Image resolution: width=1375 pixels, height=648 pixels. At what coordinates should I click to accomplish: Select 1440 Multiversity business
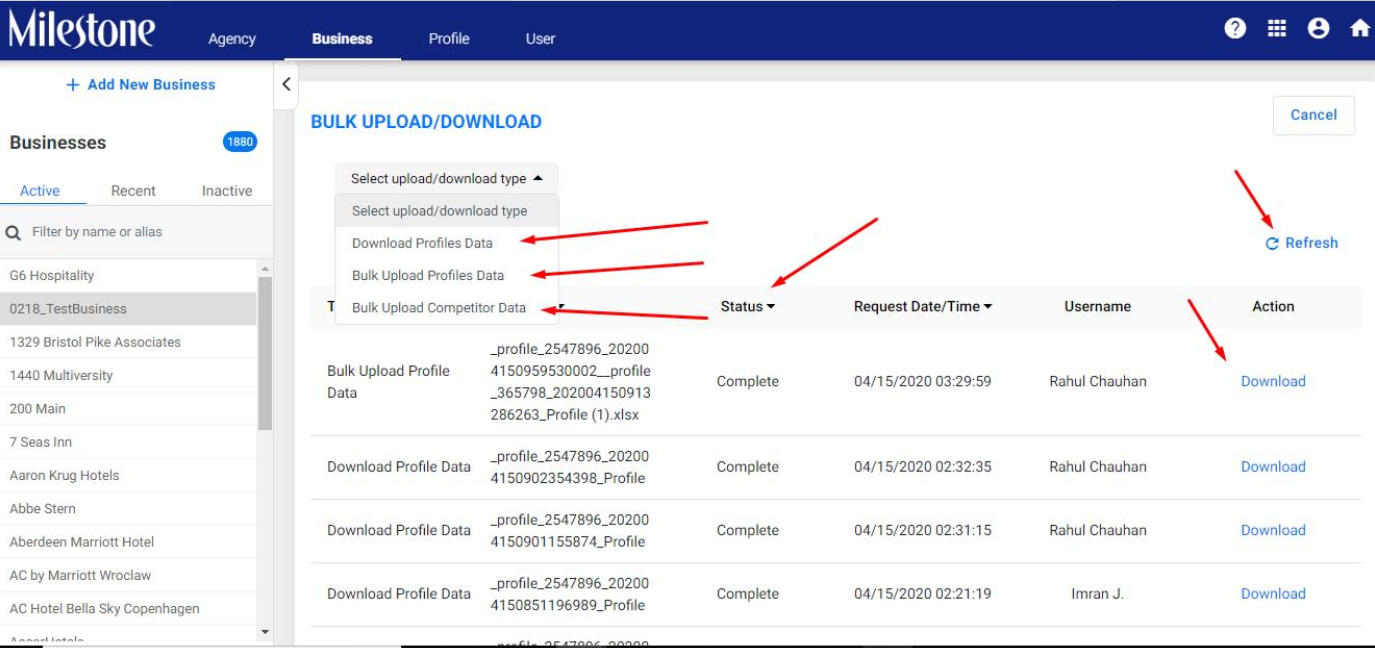tap(129, 375)
